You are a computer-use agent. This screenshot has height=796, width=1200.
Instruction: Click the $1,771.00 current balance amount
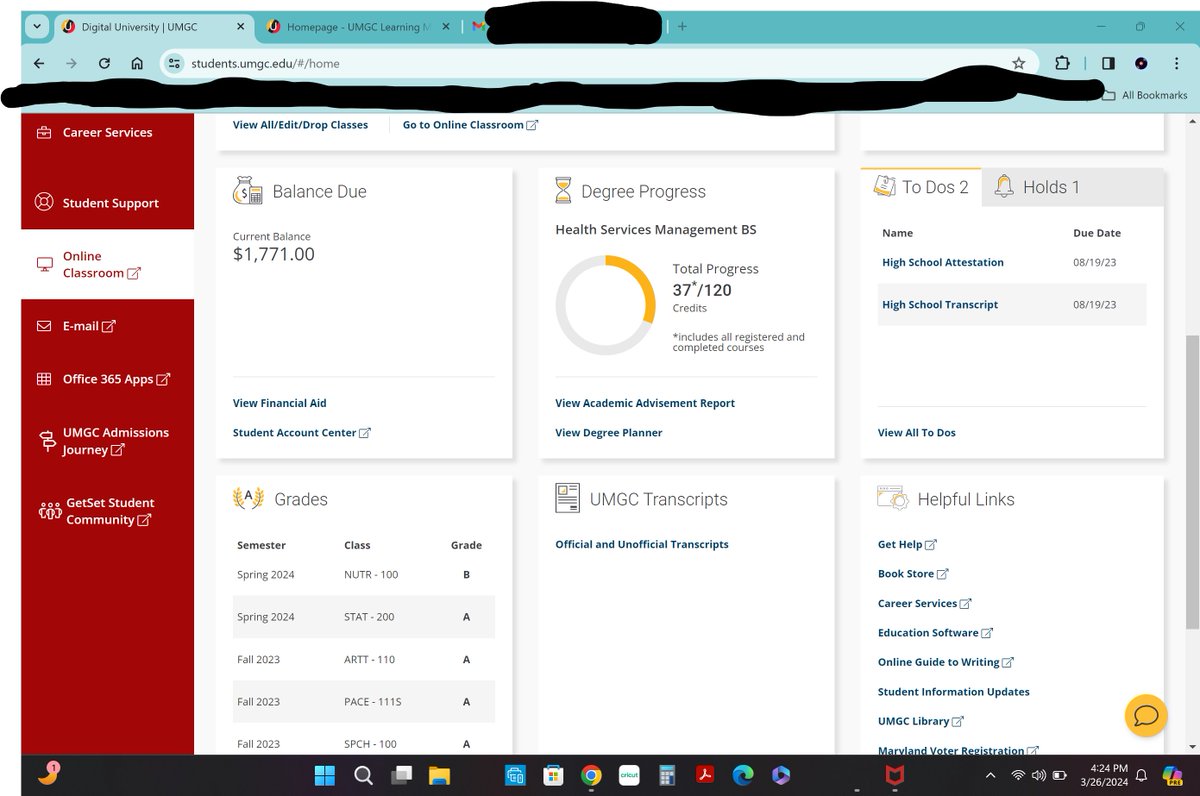[274, 255]
